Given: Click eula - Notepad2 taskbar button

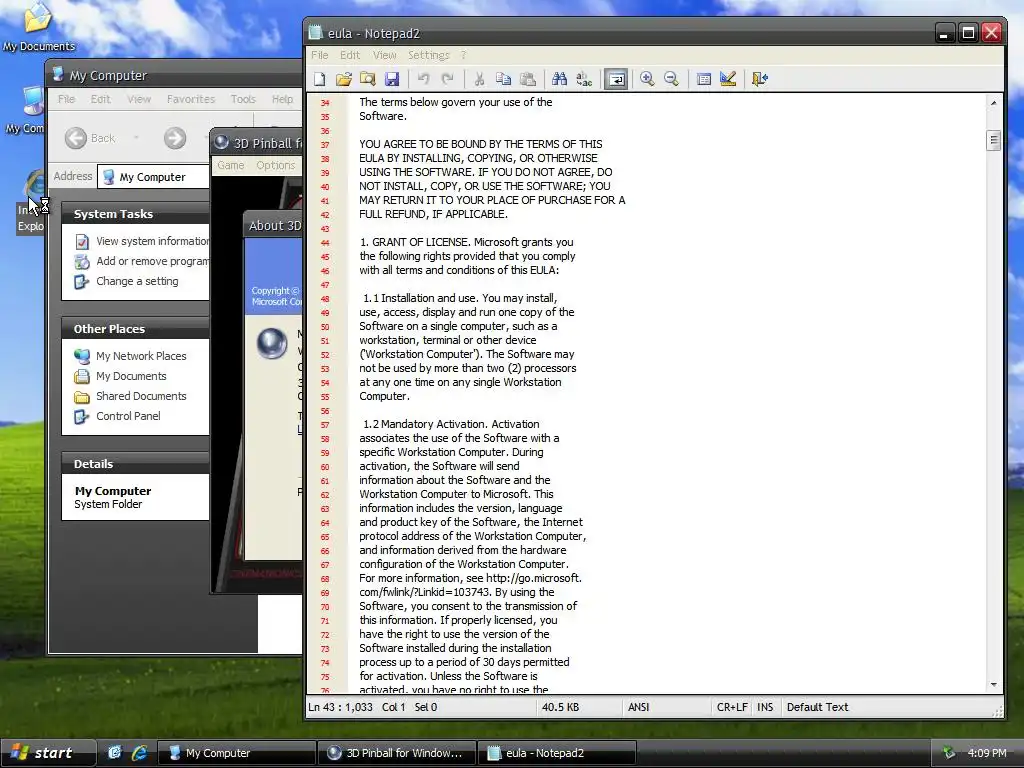Looking at the screenshot, I should point(556,753).
